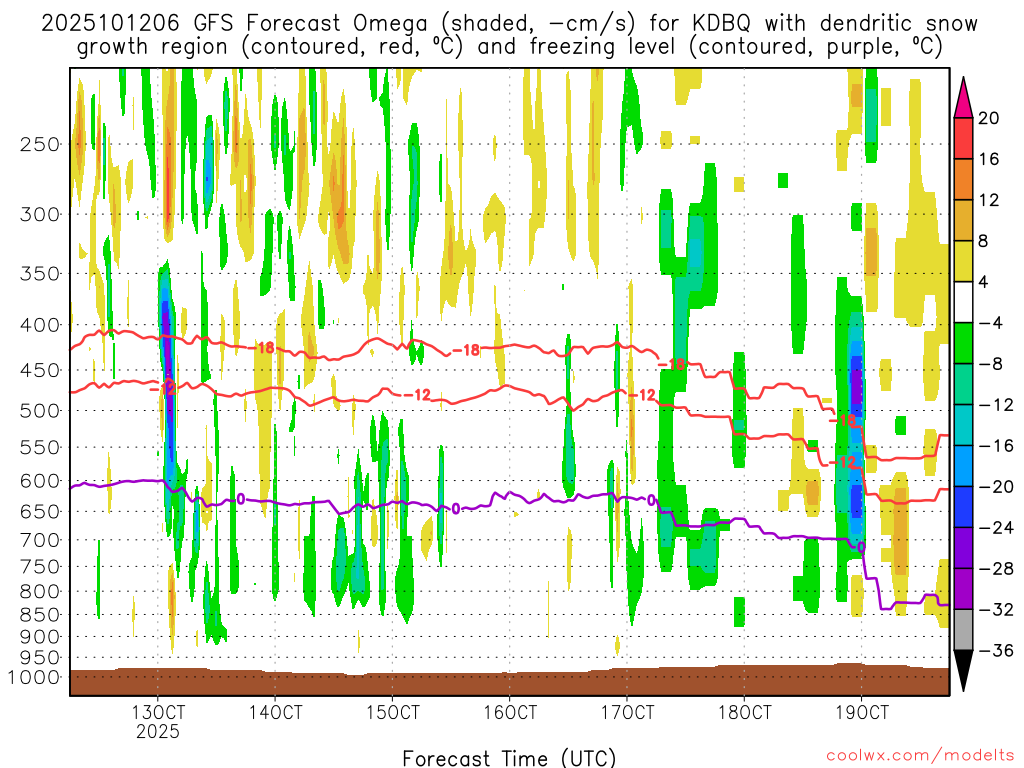This screenshot has height=768, width=1024.
Task: Click the 450 pressure level label
Action: tap(40, 370)
